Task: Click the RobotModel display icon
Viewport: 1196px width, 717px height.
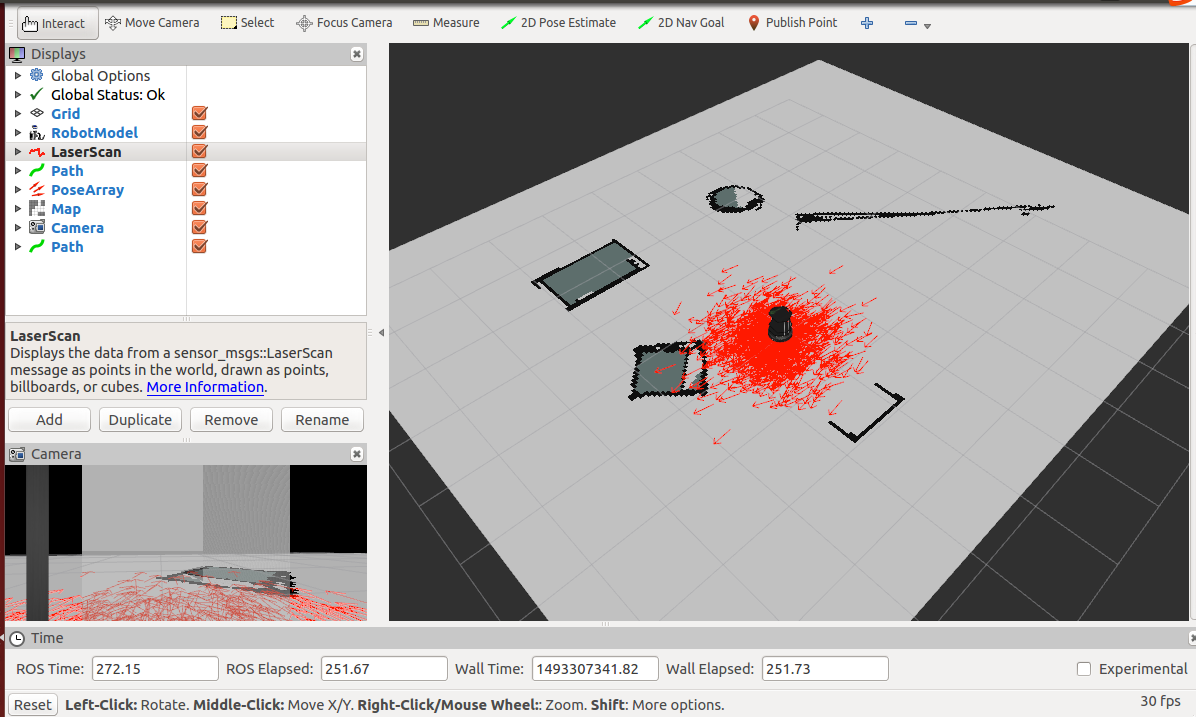Action: [x=37, y=132]
